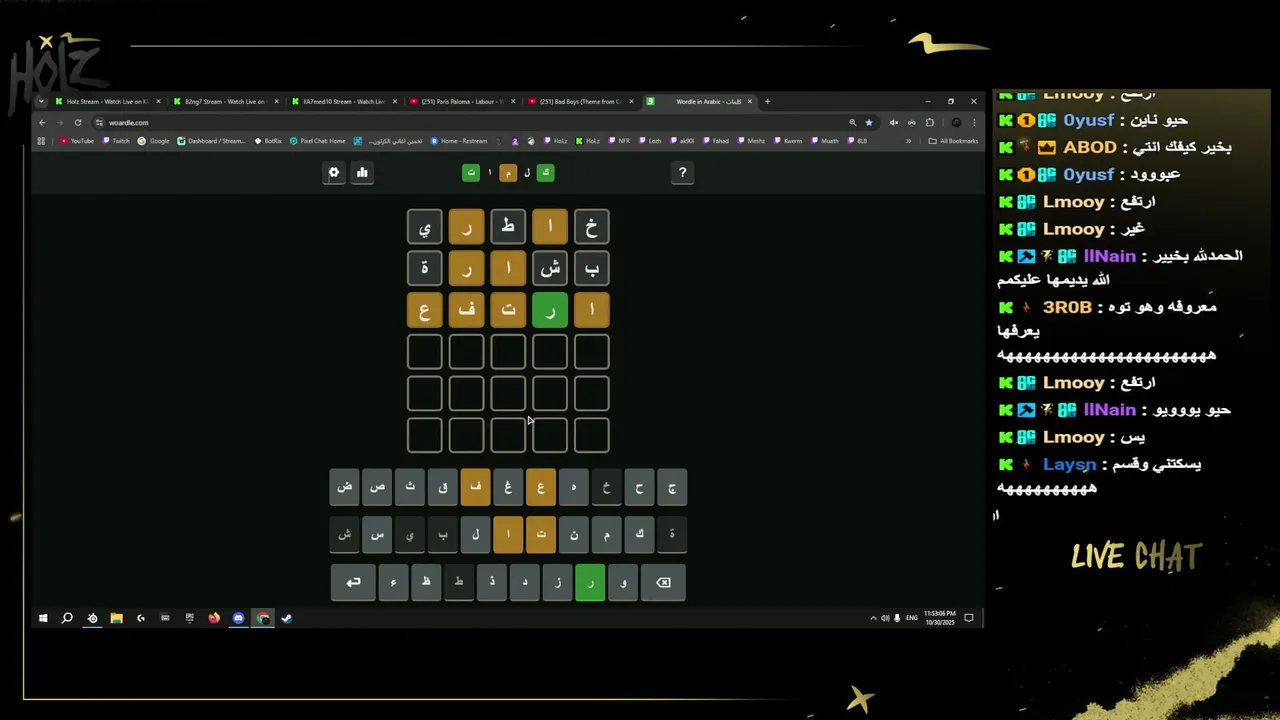Viewport: 1280px width, 720px height.
Task: Tap the ك key on keyboard
Action: click(x=639, y=534)
